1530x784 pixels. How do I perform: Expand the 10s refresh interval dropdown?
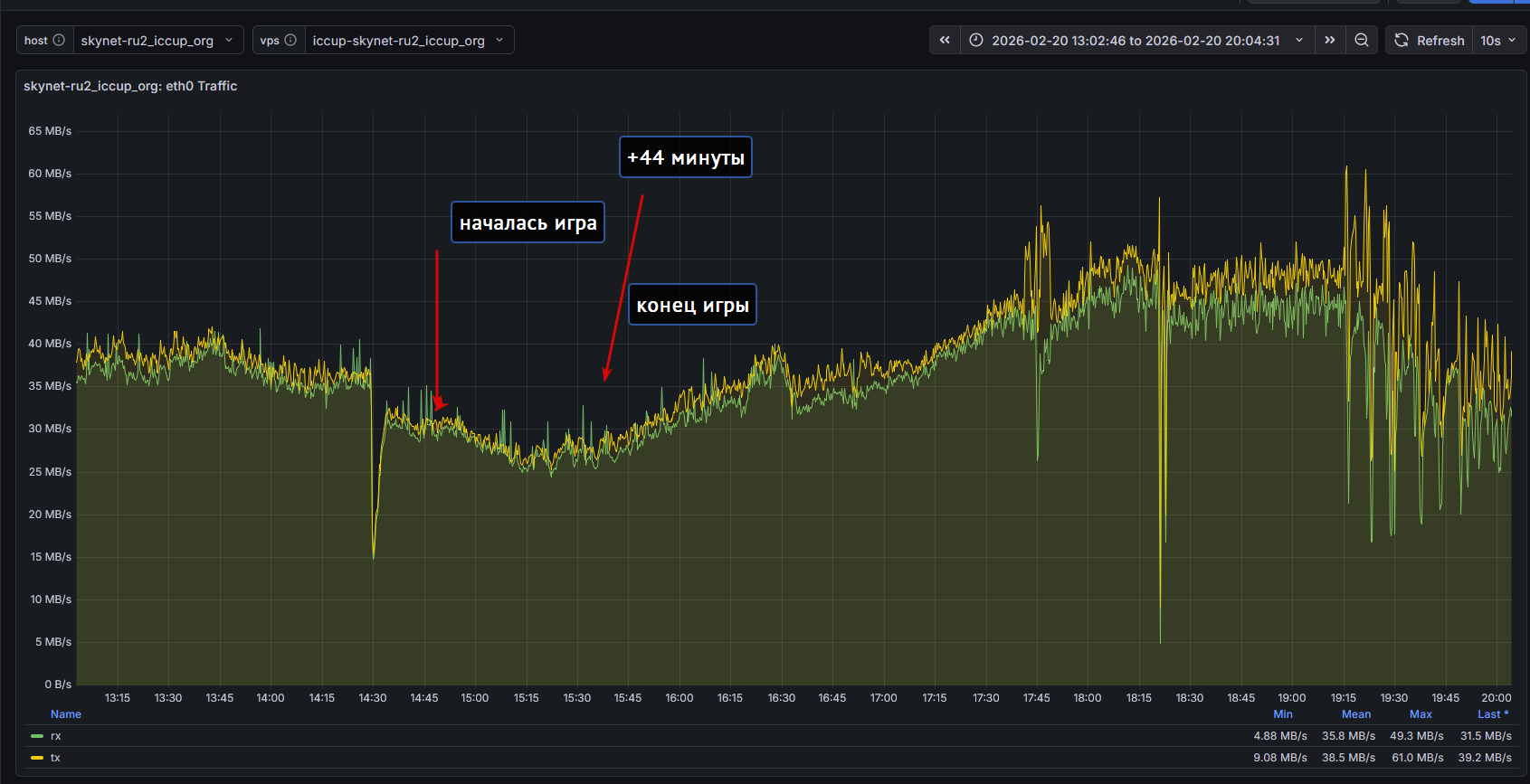point(1499,40)
